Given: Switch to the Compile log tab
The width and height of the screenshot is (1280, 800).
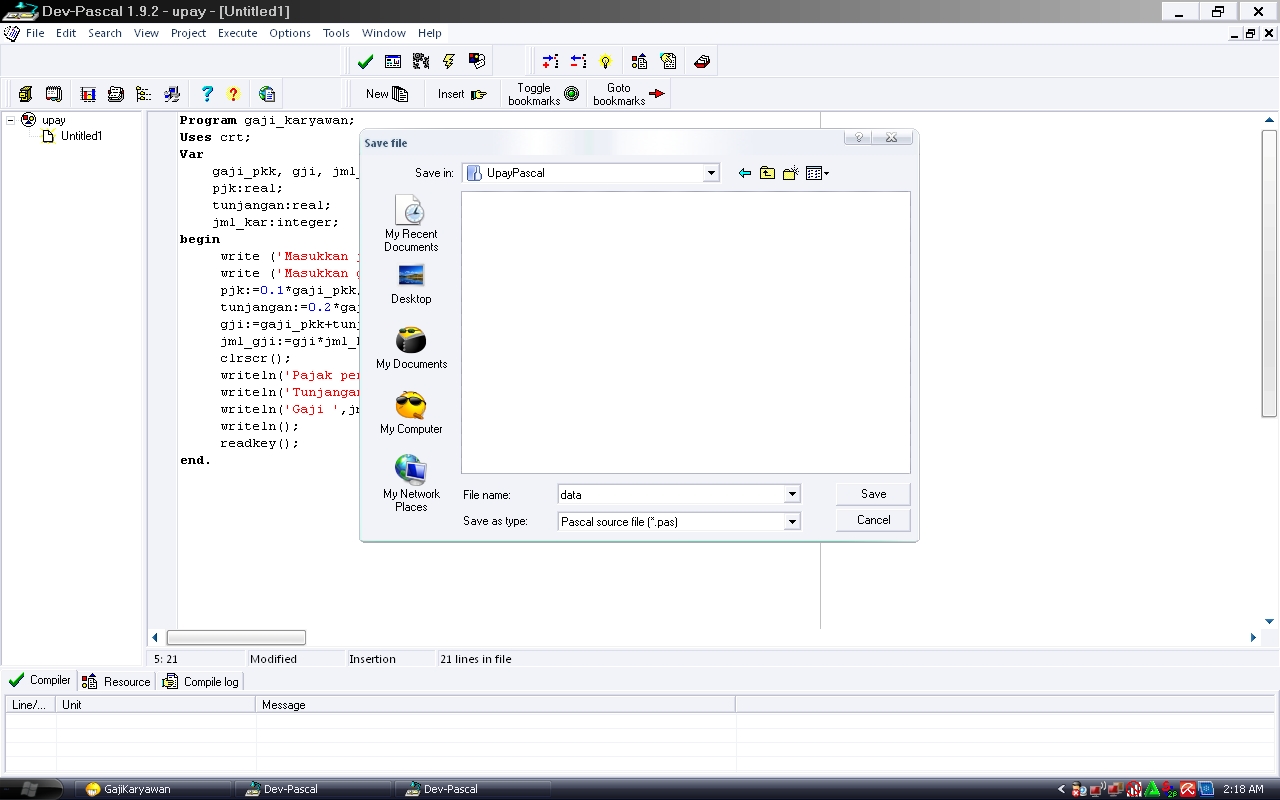Looking at the screenshot, I should tap(201, 681).
